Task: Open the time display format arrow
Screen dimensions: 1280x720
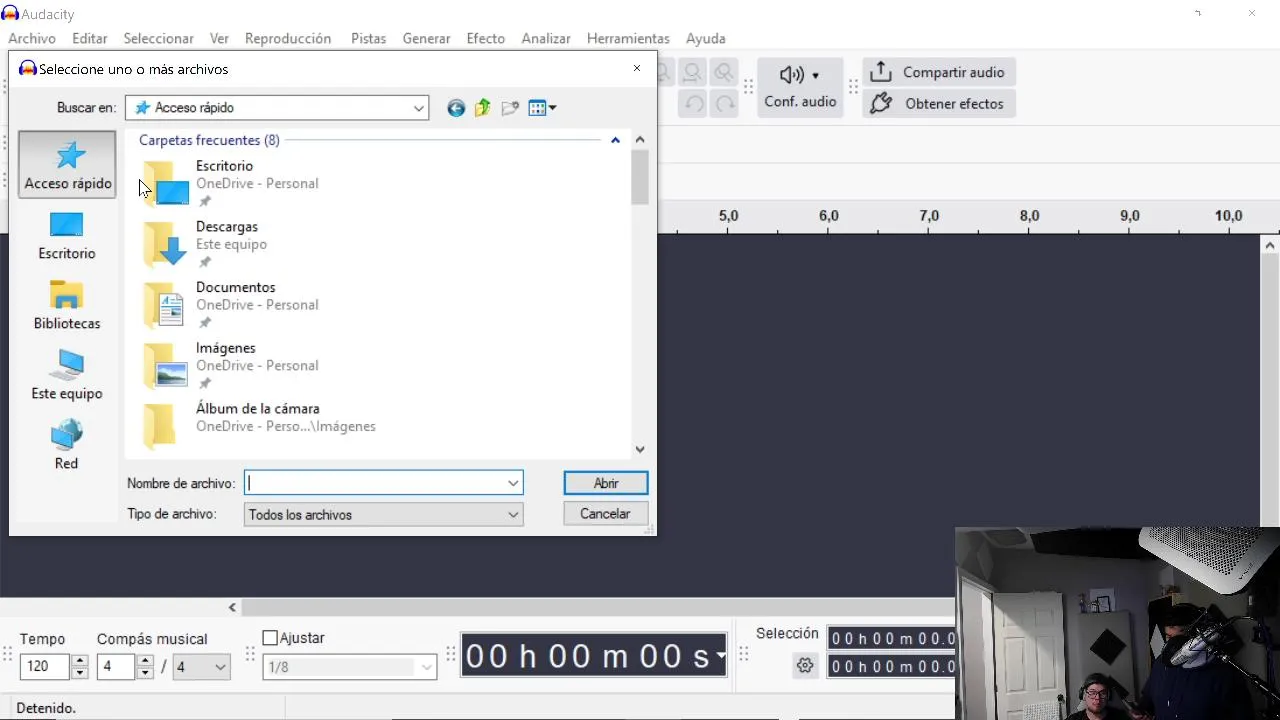Action: pos(720,657)
